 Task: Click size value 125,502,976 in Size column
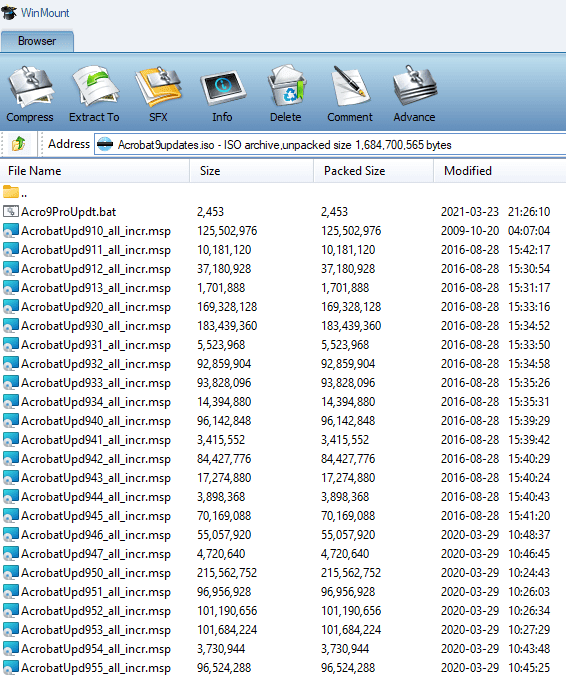pyautogui.click(x=227, y=231)
